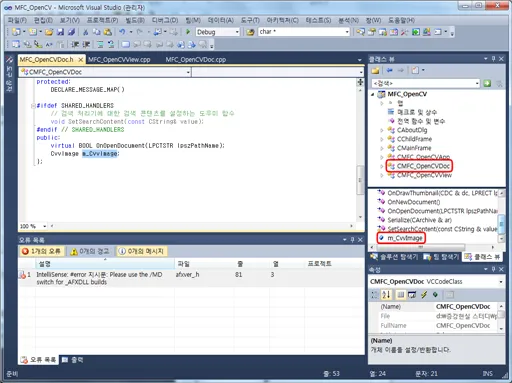Toggle the 0 warnings filter in Error List
Screen dimensions: 512x383
(x=90, y=251)
